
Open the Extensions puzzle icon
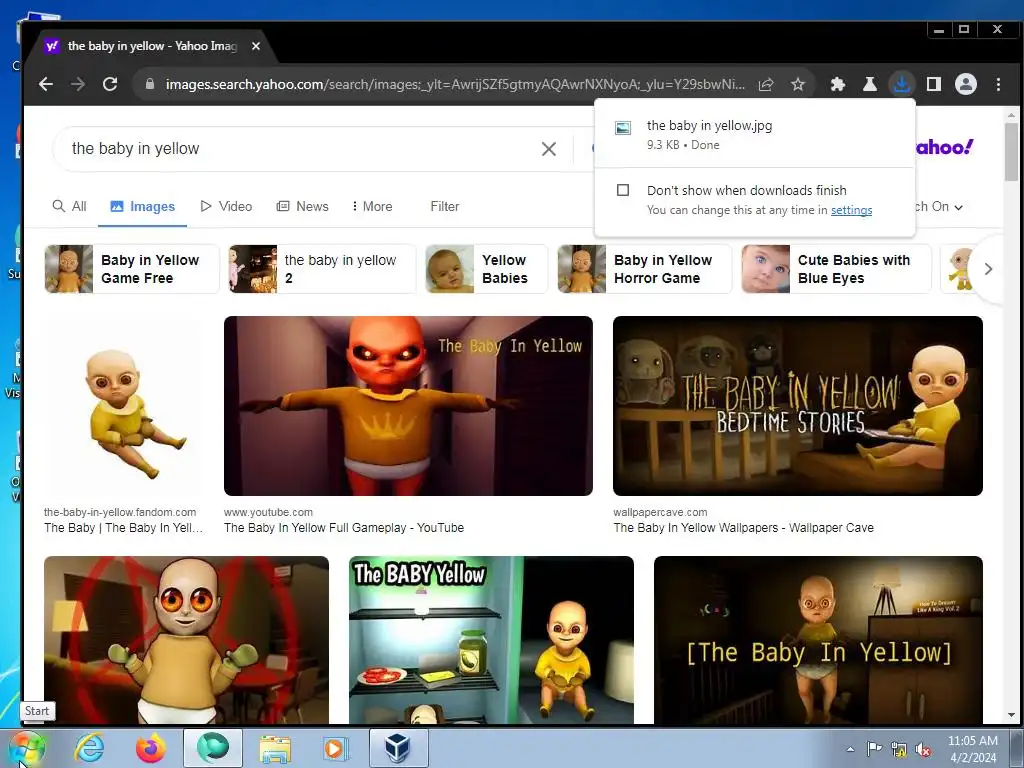[837, 84]
